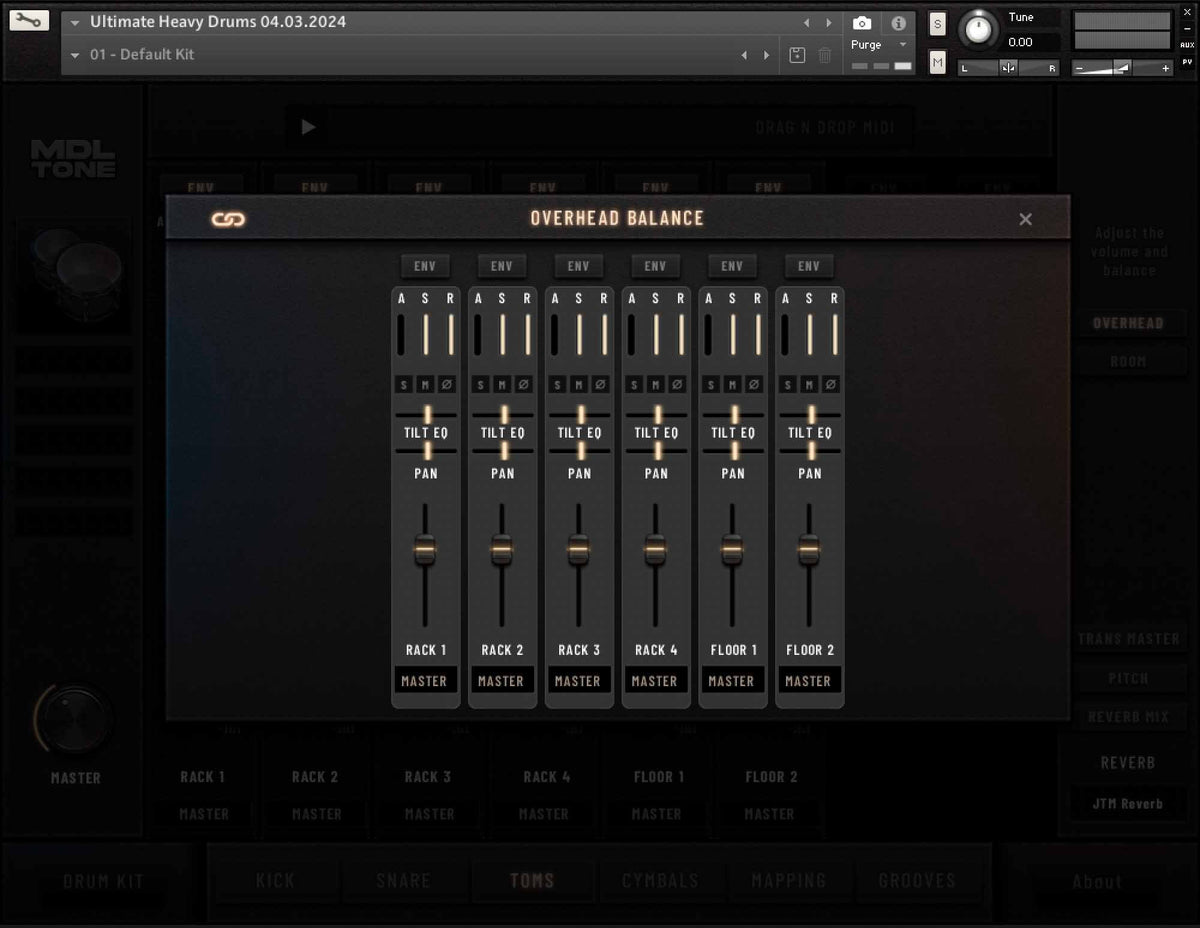
Task: Open the instrument name dropdown arrow
Action: point(75,23)
